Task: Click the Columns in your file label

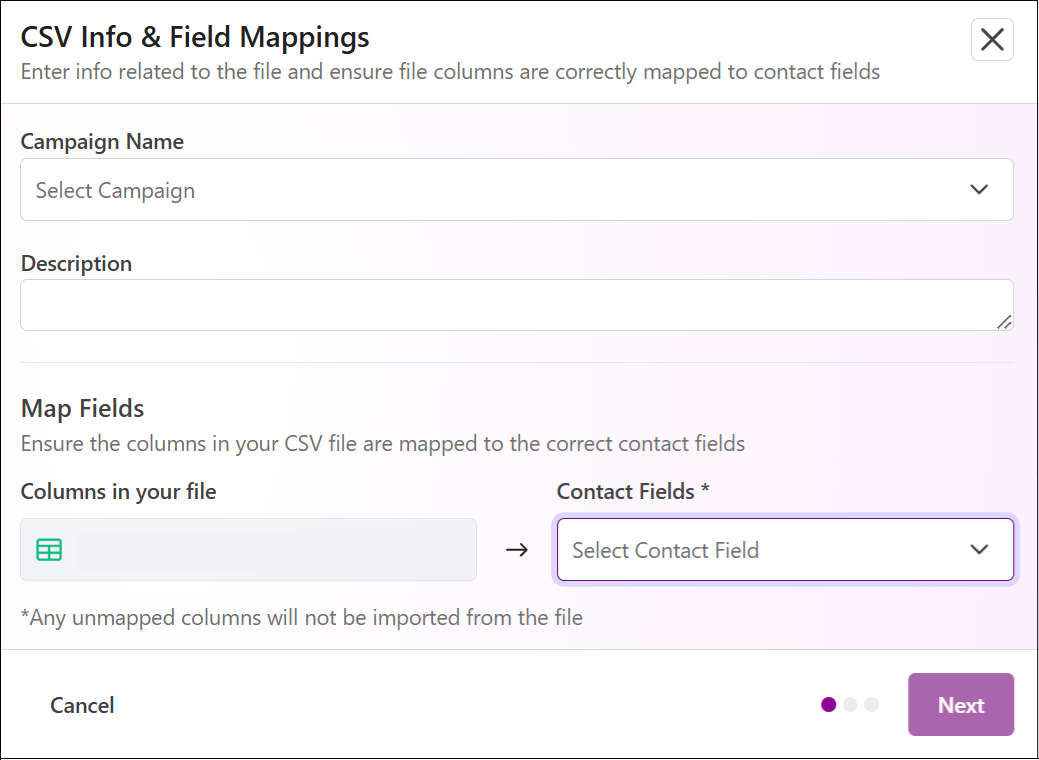Action: coord(119,491)
